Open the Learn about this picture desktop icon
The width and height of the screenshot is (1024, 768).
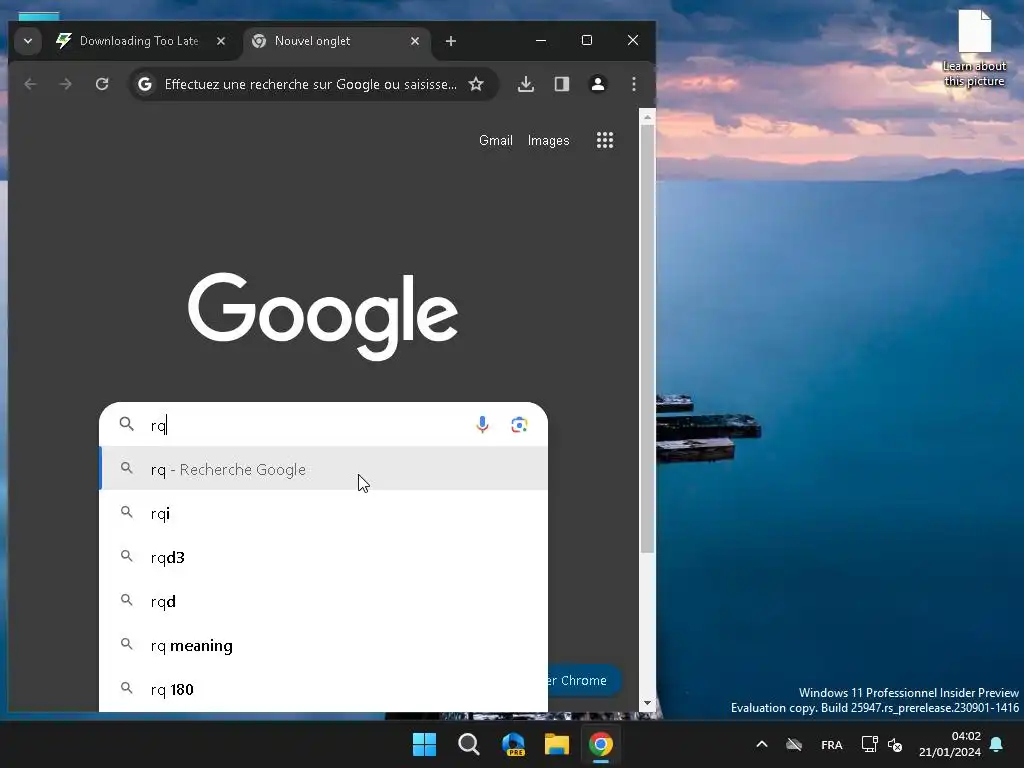pos(974,48)
